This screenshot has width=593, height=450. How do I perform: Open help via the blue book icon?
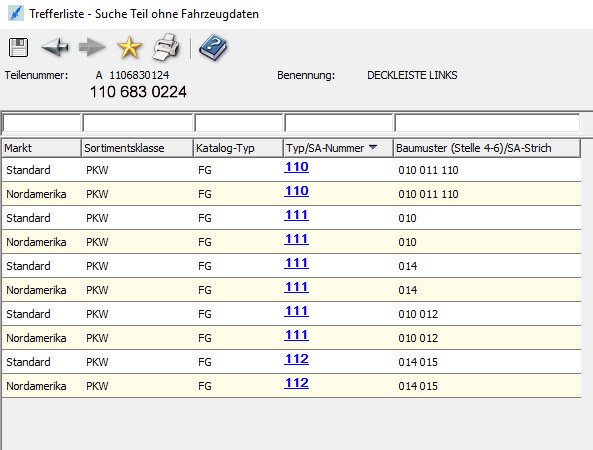coord(213,48)
